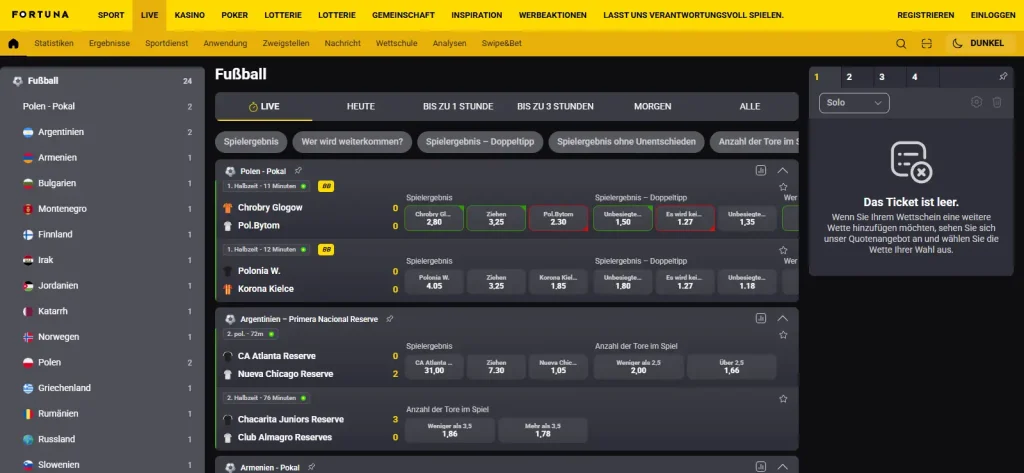The height and width of the screenshot is (473, 1024).
Task: Click the REGISTRIEREN link
Action: (x=925, y=15)
